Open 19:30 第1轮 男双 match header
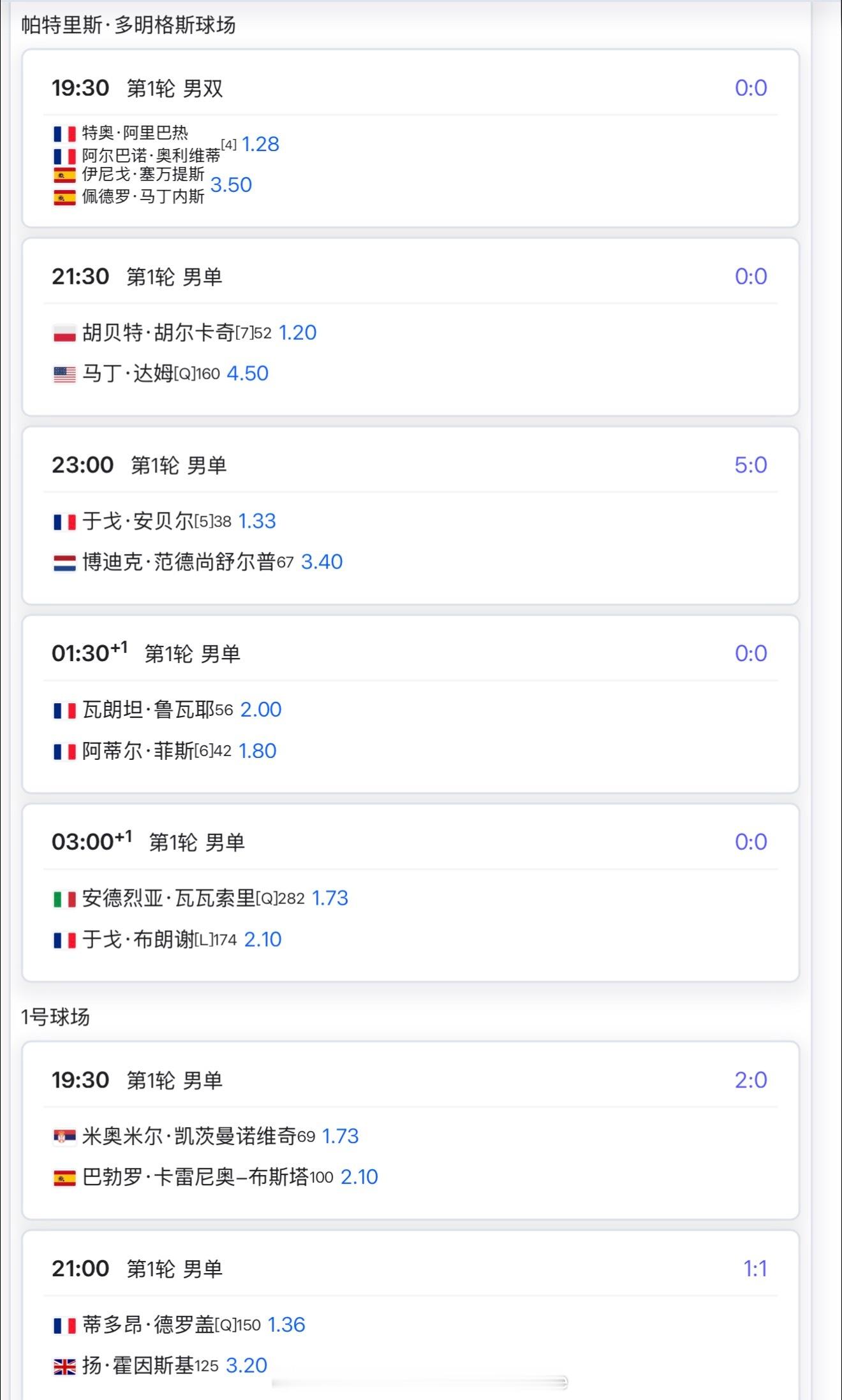The width and height of the screenshot is (842, 1400). tap(137, 88)
